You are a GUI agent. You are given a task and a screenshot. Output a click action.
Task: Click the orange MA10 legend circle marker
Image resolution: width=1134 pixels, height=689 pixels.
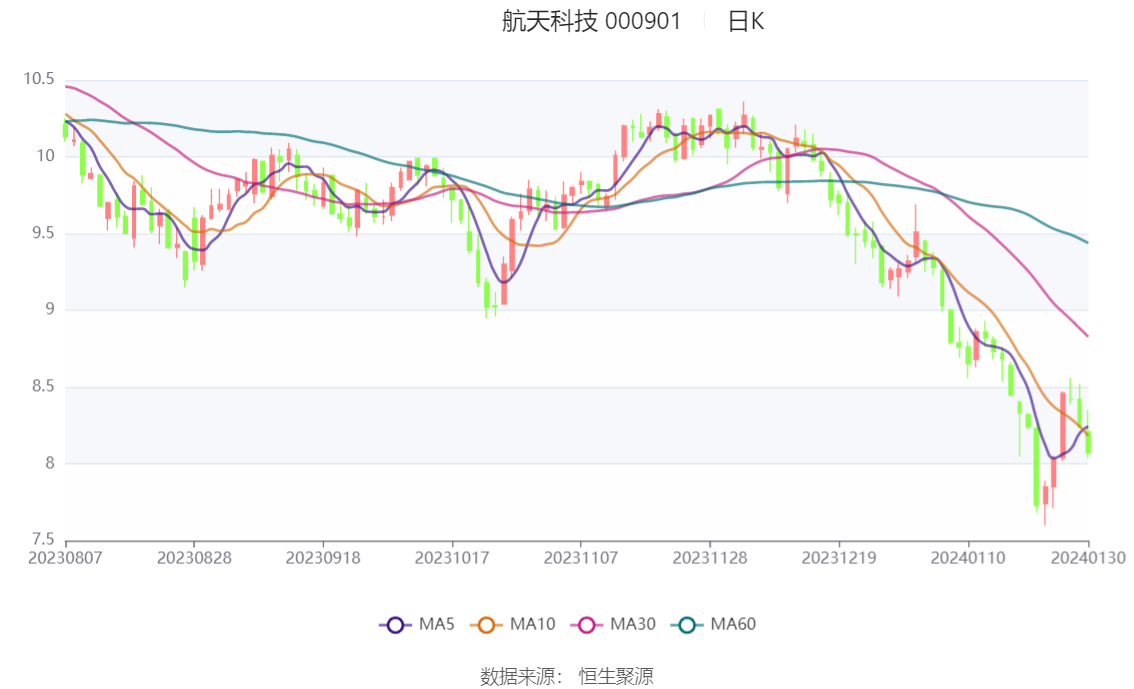point(487,625)
